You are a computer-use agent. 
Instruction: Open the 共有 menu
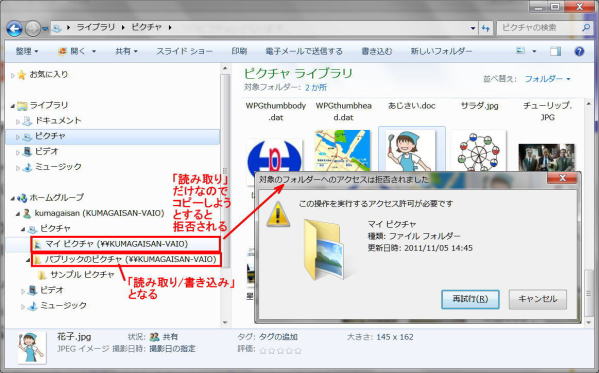pos(126,51)
